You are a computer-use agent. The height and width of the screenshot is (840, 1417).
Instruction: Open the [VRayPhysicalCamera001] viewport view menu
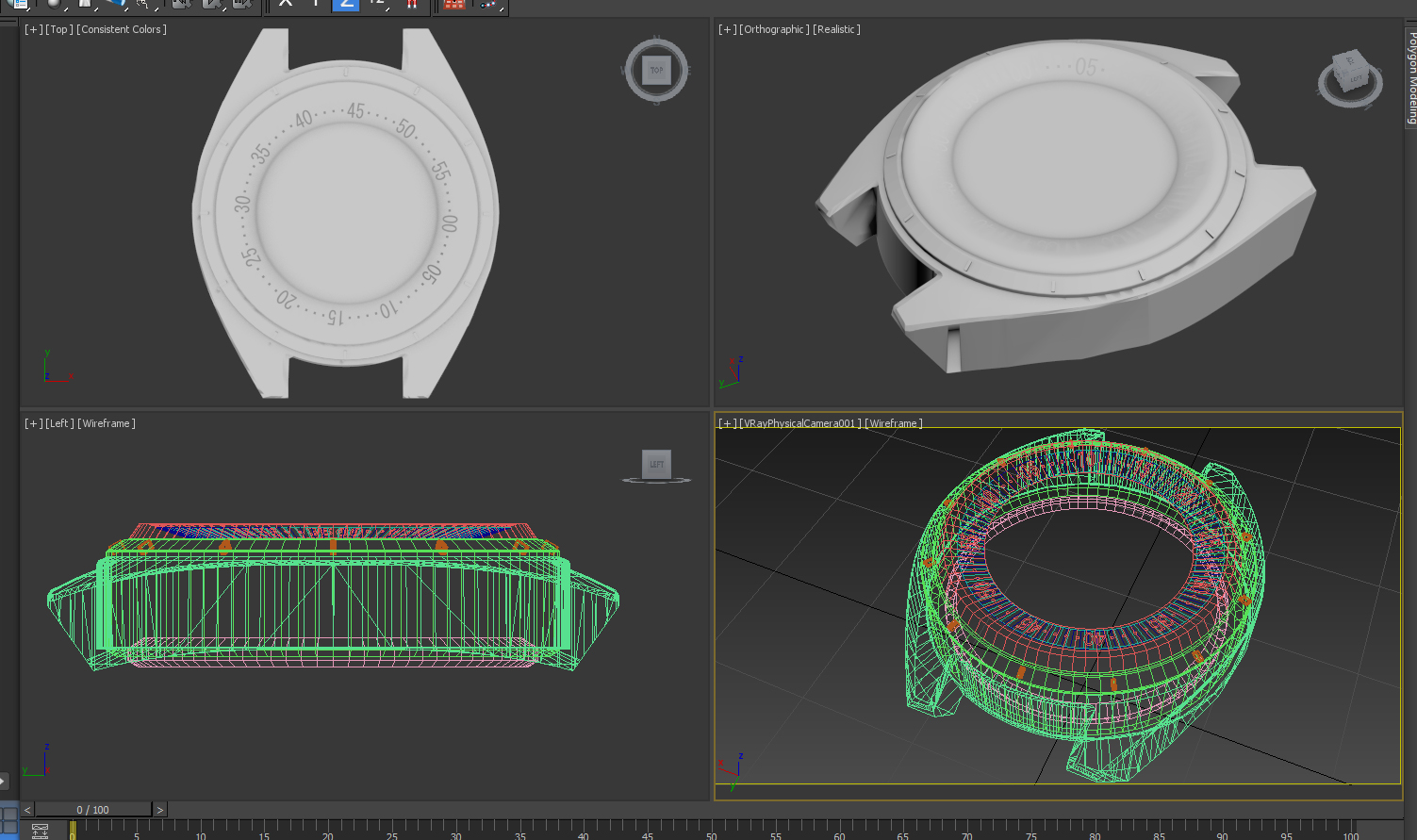click(x=799, y=423)
